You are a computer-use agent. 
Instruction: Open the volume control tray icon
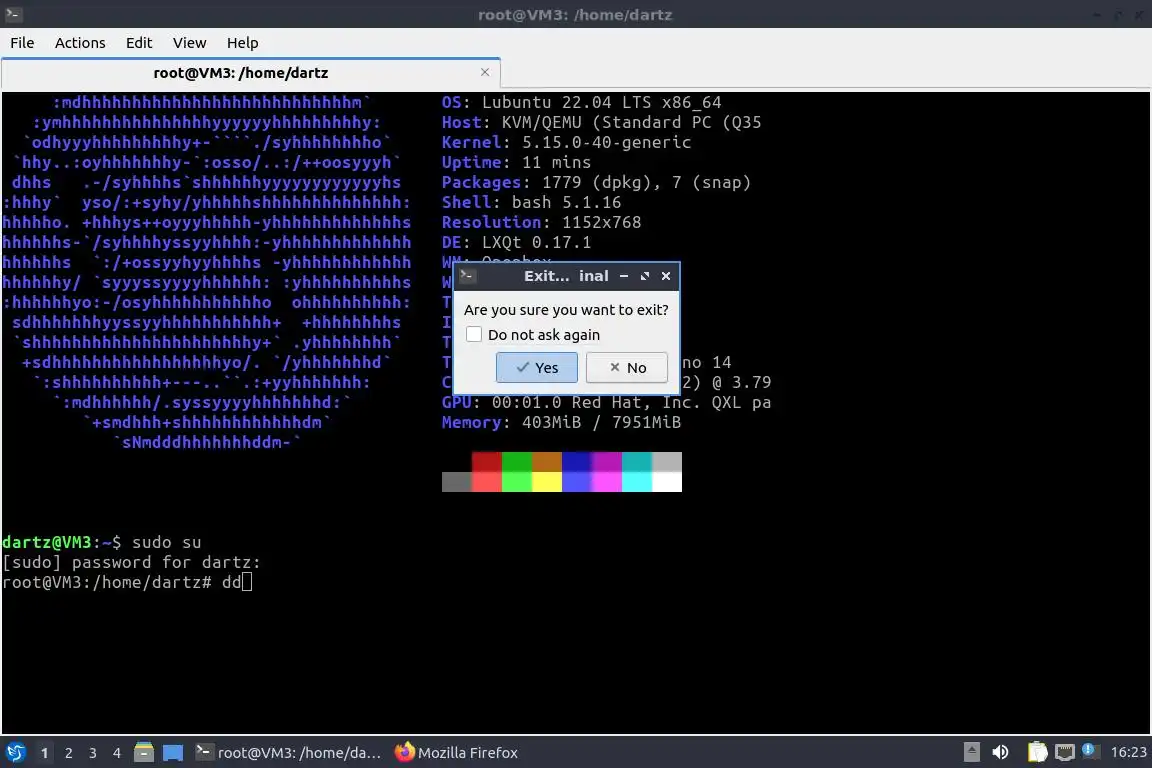1000,752
